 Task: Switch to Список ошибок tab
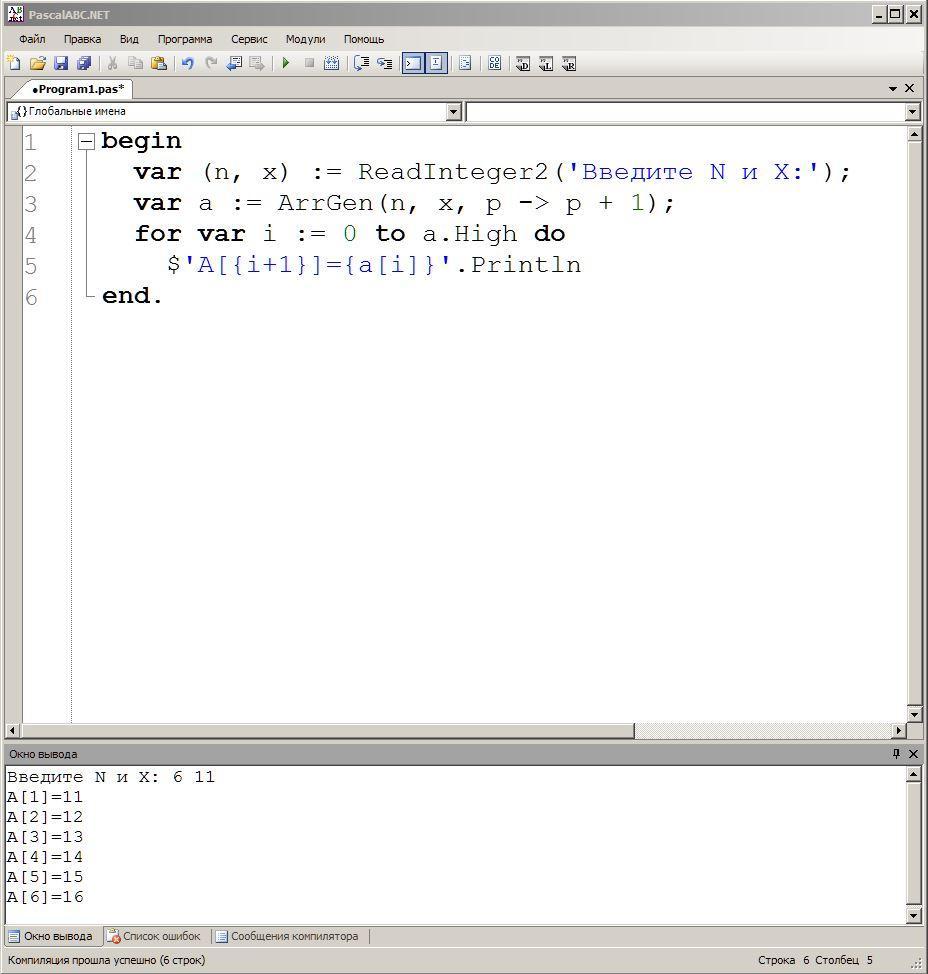pyautogui.click(x=154, y=936)
